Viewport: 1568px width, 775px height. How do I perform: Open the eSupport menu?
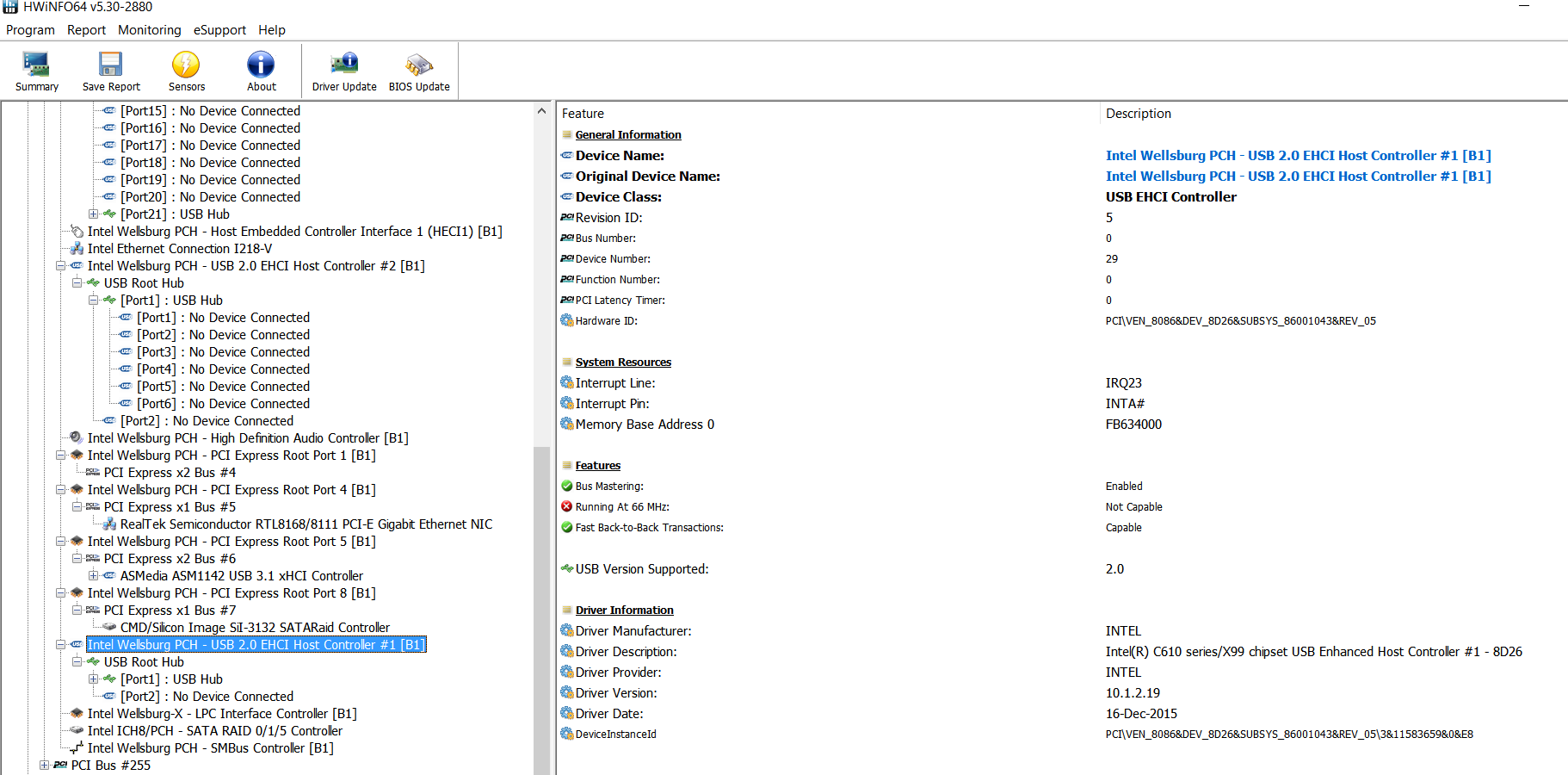(x=219, y=30)
